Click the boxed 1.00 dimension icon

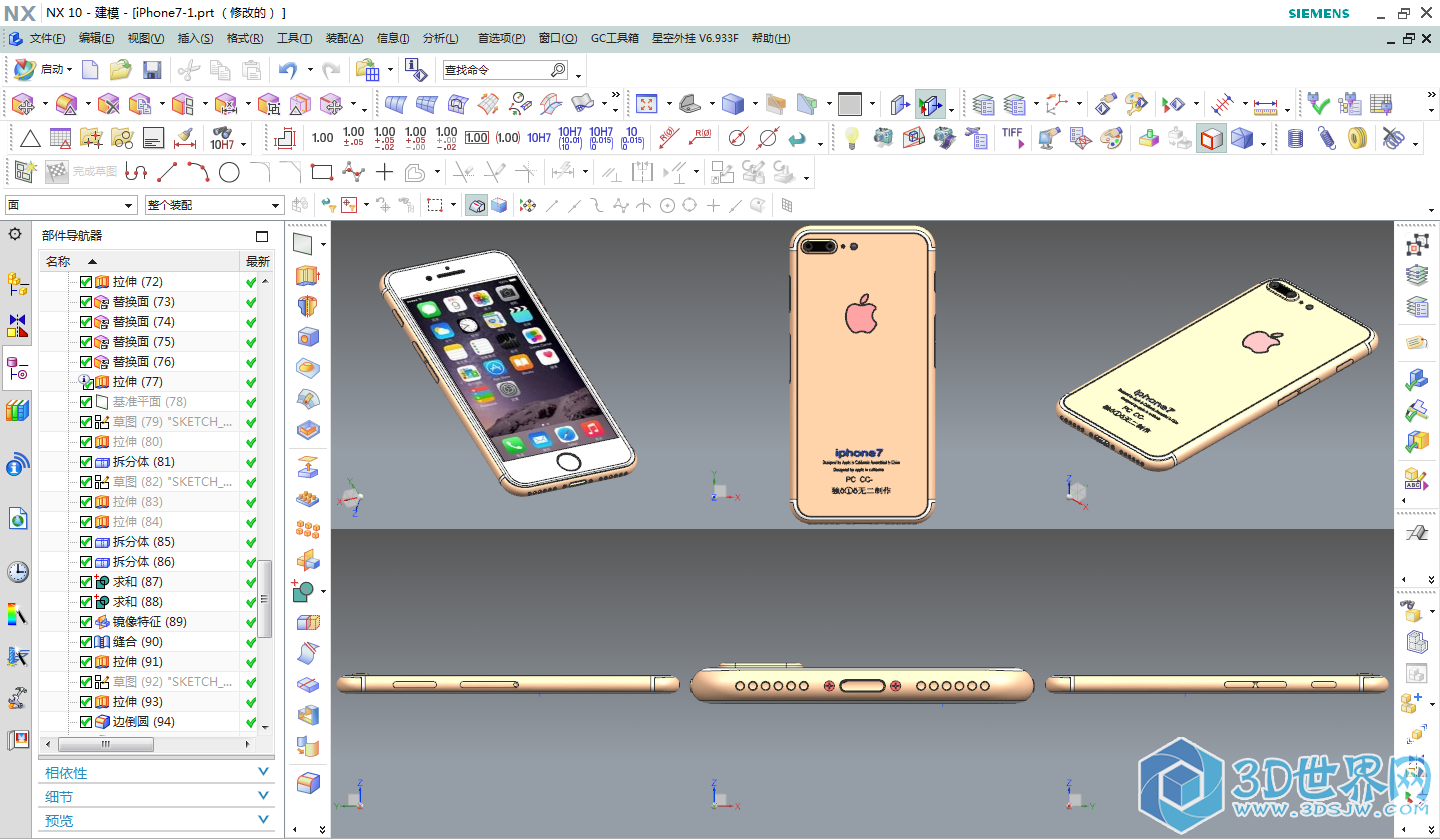coord(477,138)
